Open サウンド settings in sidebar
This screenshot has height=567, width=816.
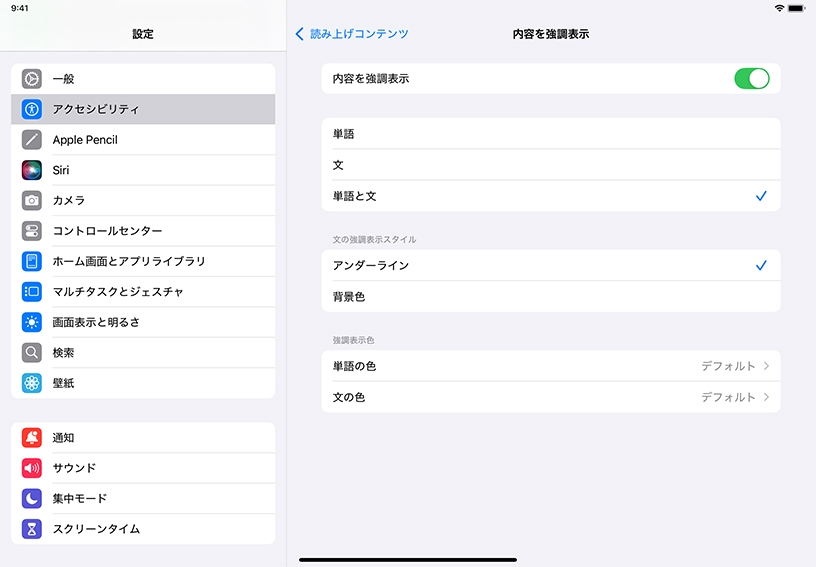[x=143, y=468]
